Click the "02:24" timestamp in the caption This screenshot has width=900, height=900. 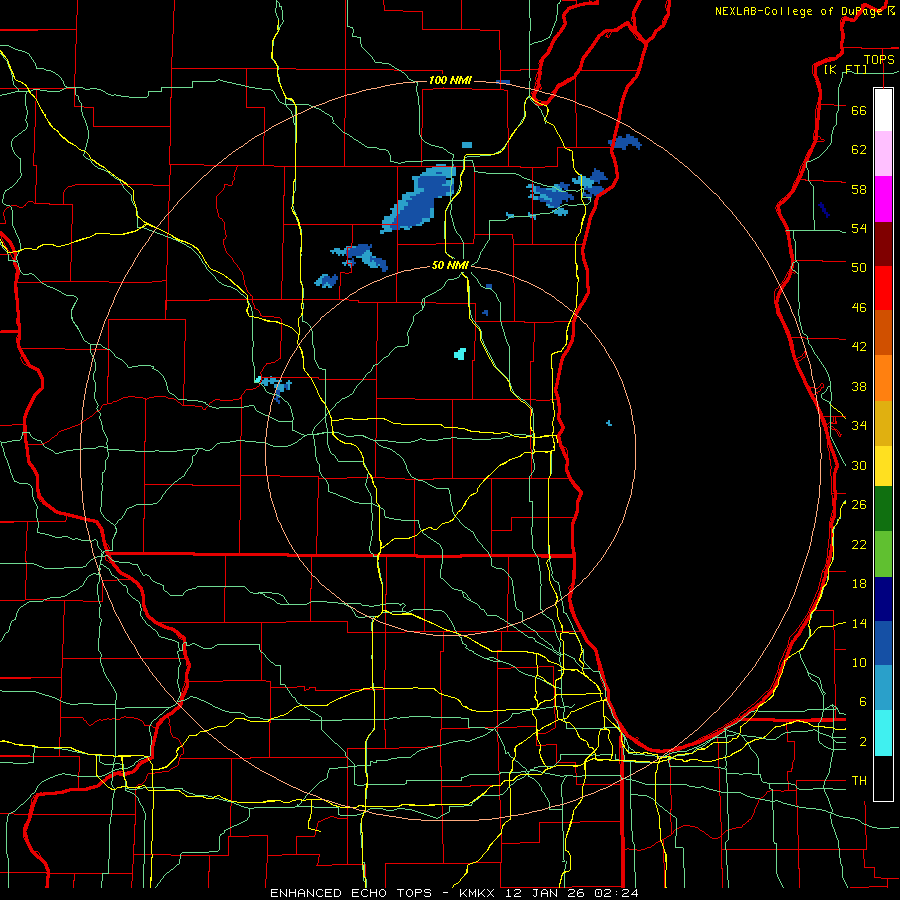[x=617, y=893]
